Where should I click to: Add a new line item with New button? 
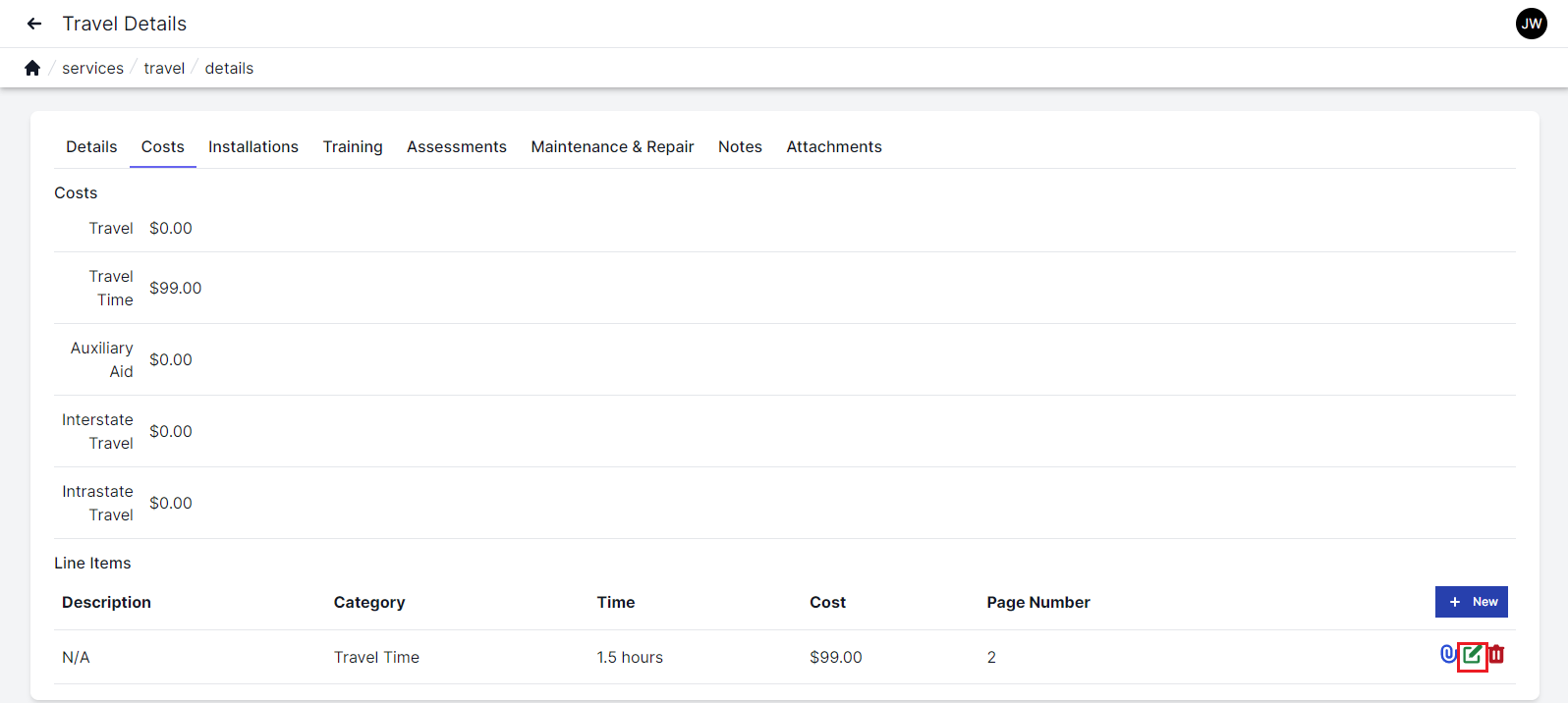click(1471, 602)
